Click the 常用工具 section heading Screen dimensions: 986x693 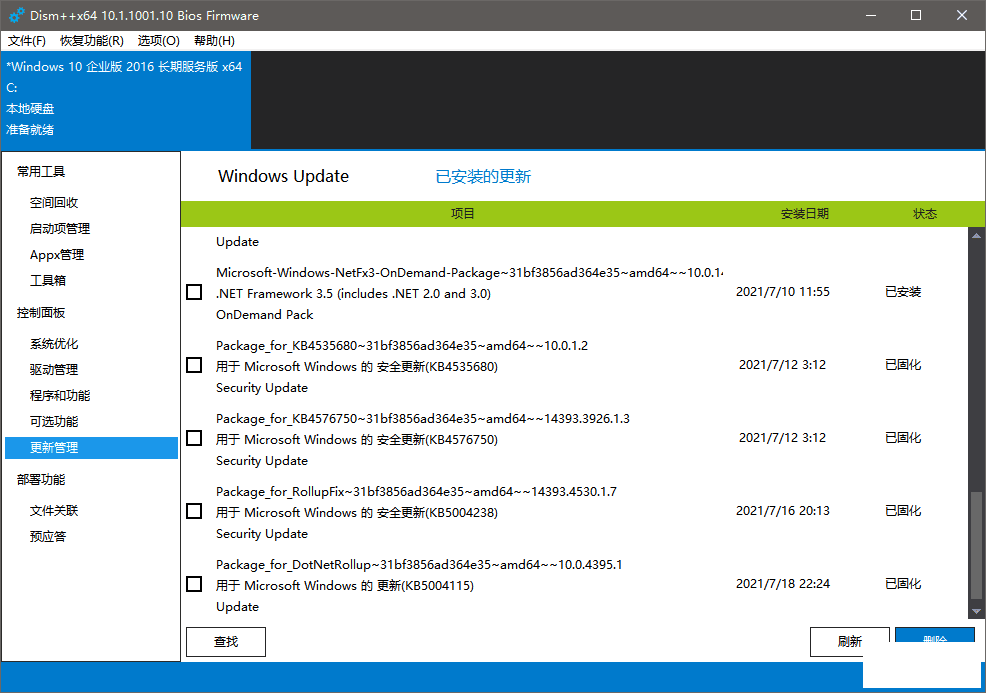pyautogui.click(x=41, y=172)
